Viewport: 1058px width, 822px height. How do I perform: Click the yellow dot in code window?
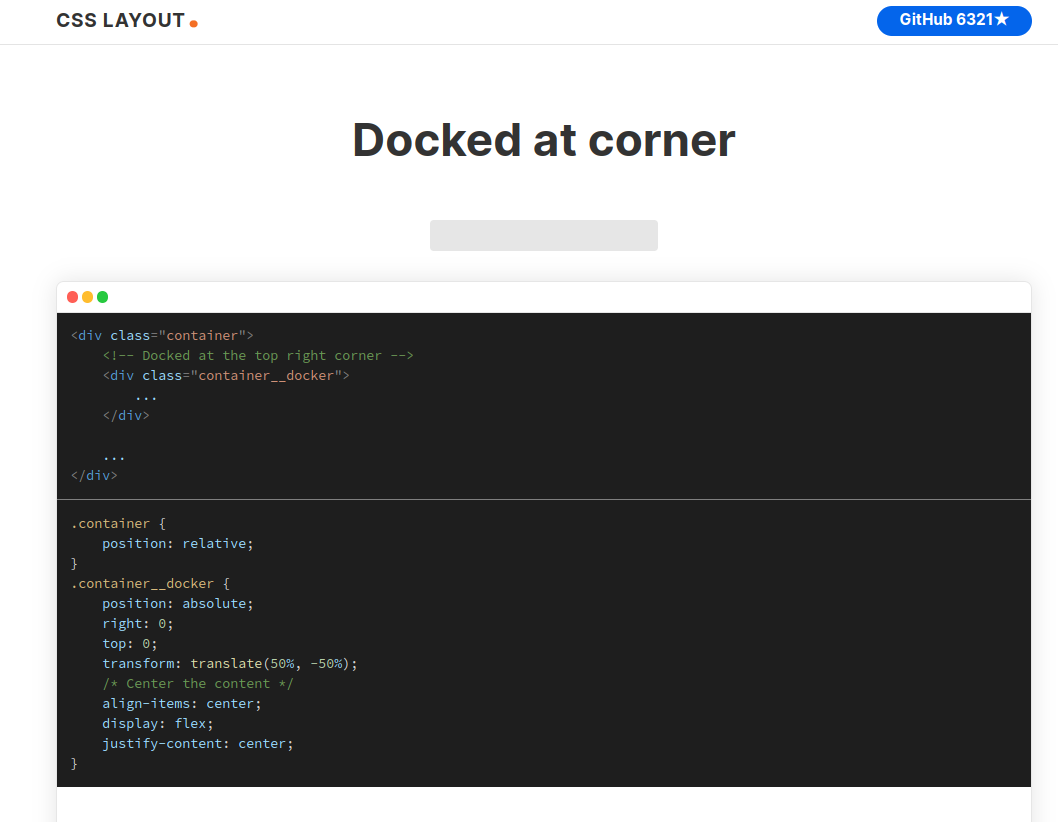[88, 297]
